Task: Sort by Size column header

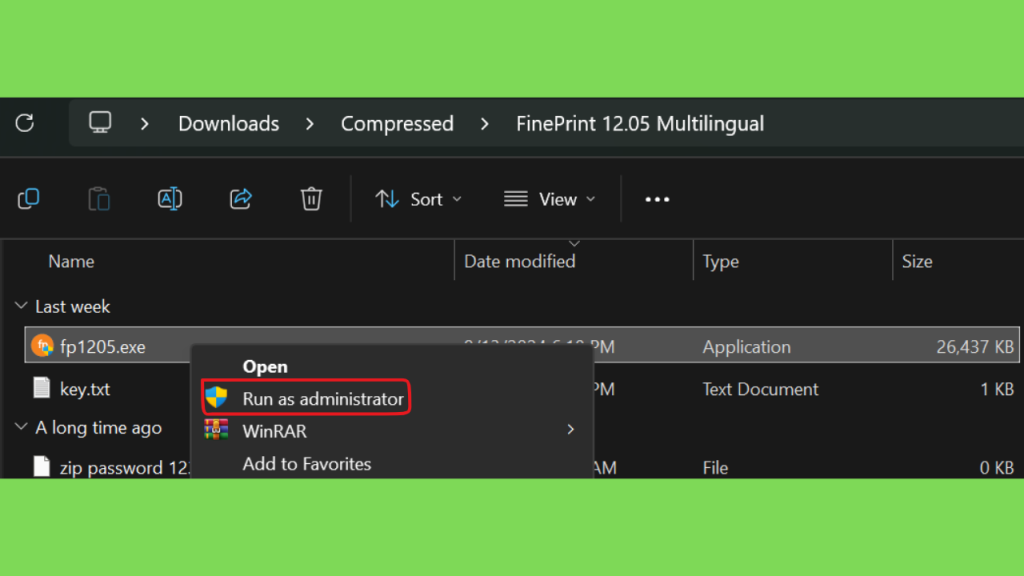Action: point(917,261)
